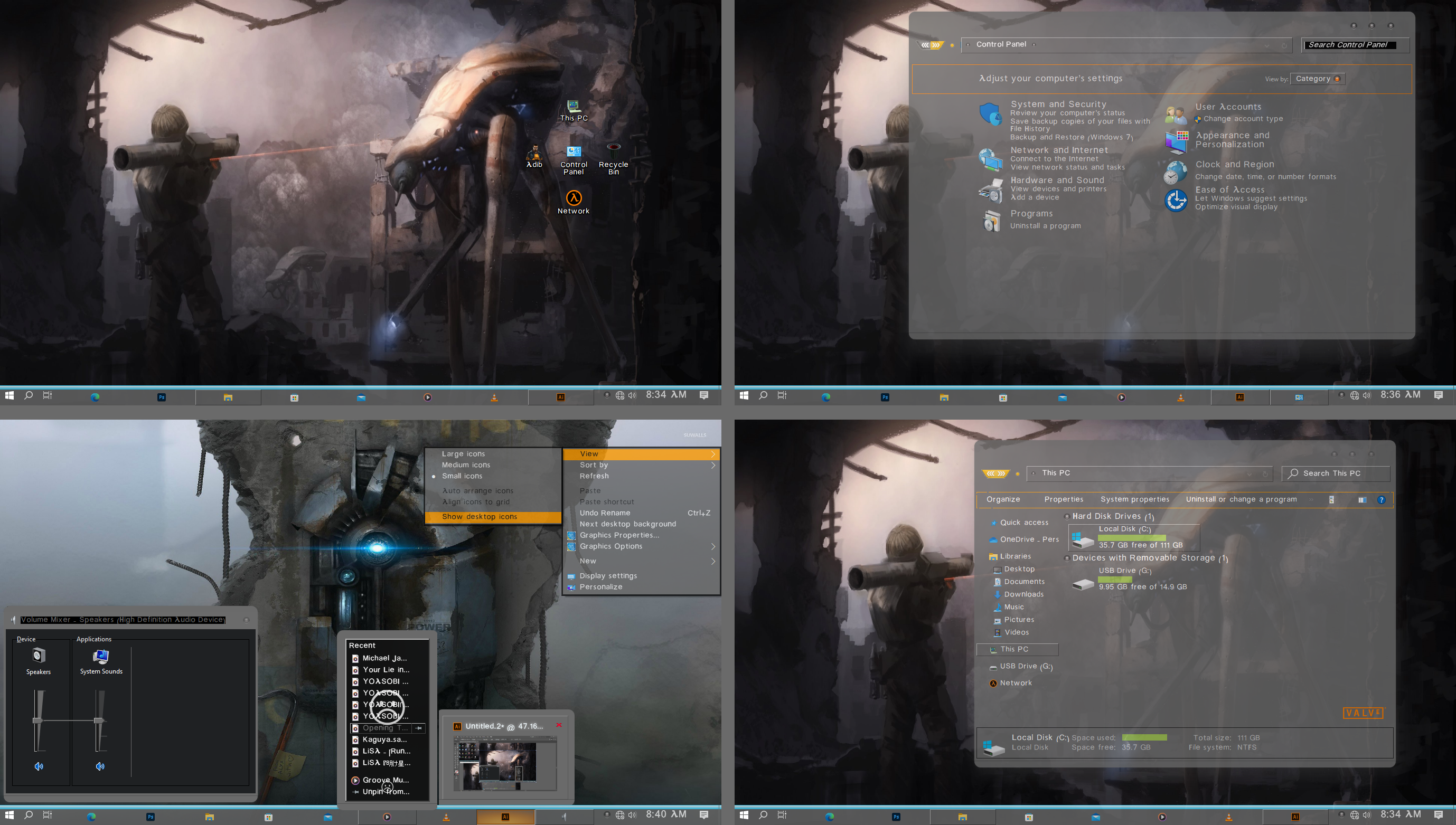This screenshot has height=825, width=1456.
Task: Choose Next desktop background in context menu
Action: coord(641,524)
